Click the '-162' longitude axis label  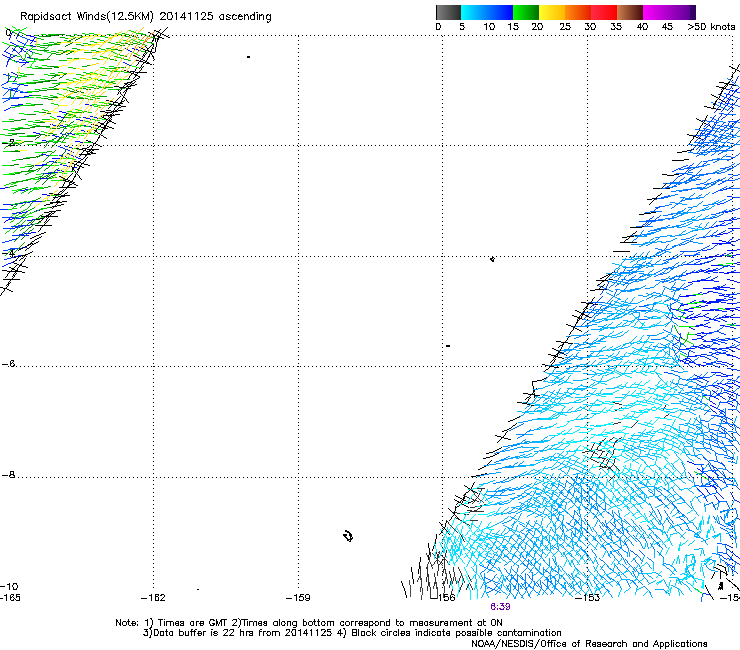(153, 598)
